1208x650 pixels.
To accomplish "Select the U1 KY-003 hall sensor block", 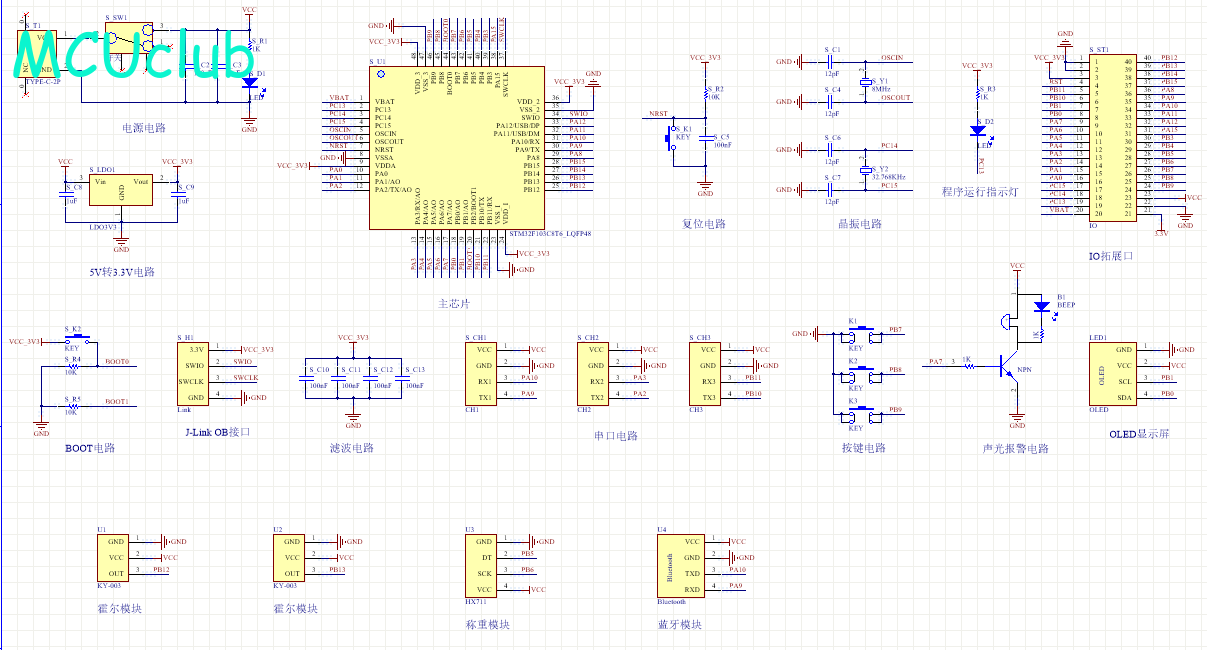I will [x=112, y=557].
